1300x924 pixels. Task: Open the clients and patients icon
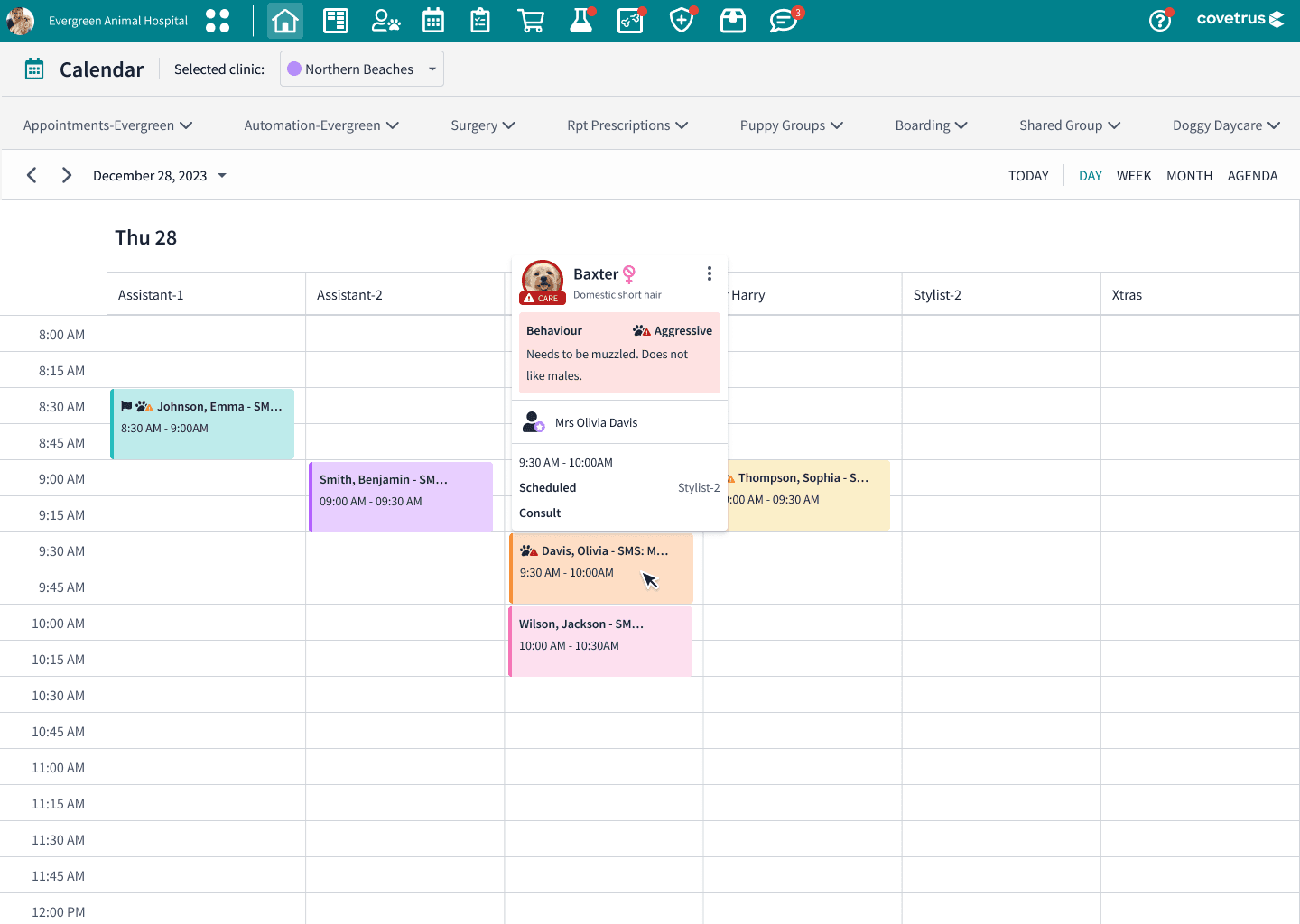pos(386,21)
